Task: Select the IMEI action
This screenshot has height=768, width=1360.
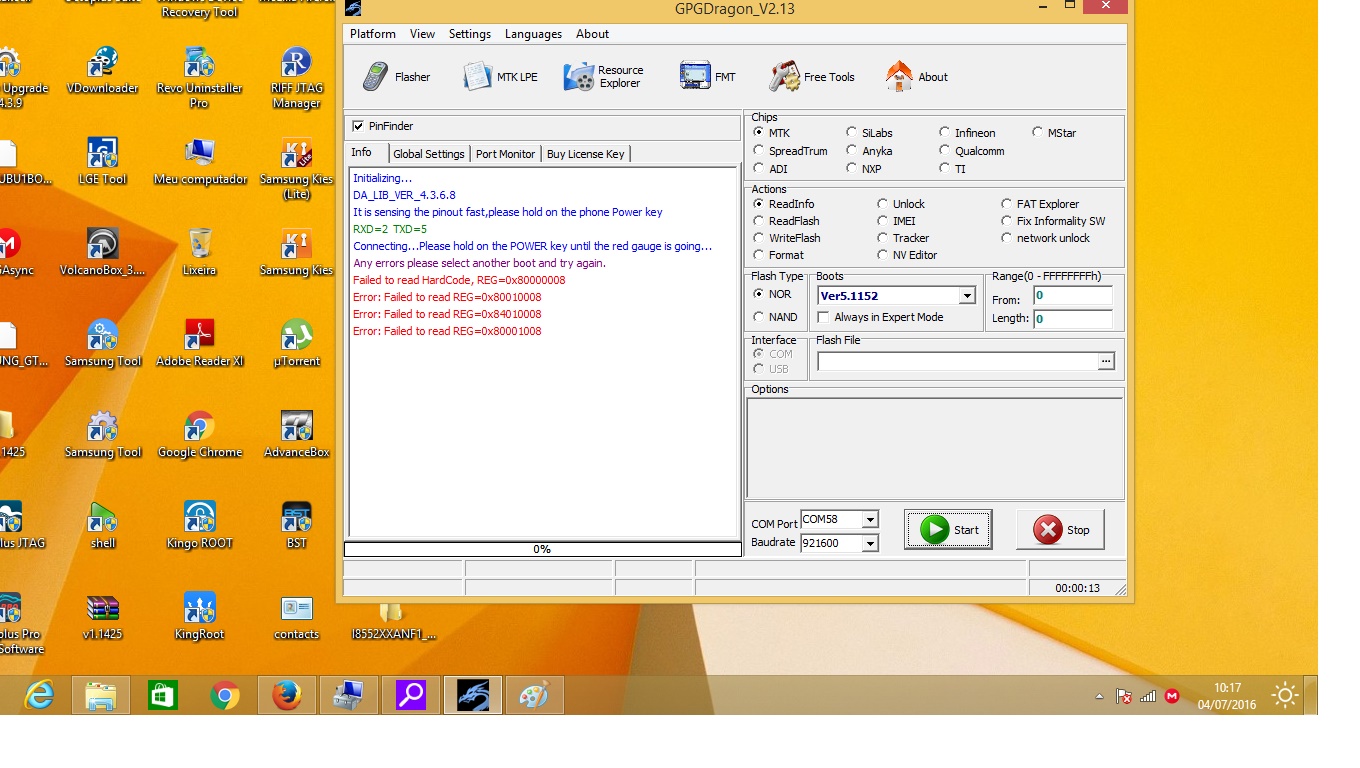Action: pyautogui.click(x=883, y=221)
